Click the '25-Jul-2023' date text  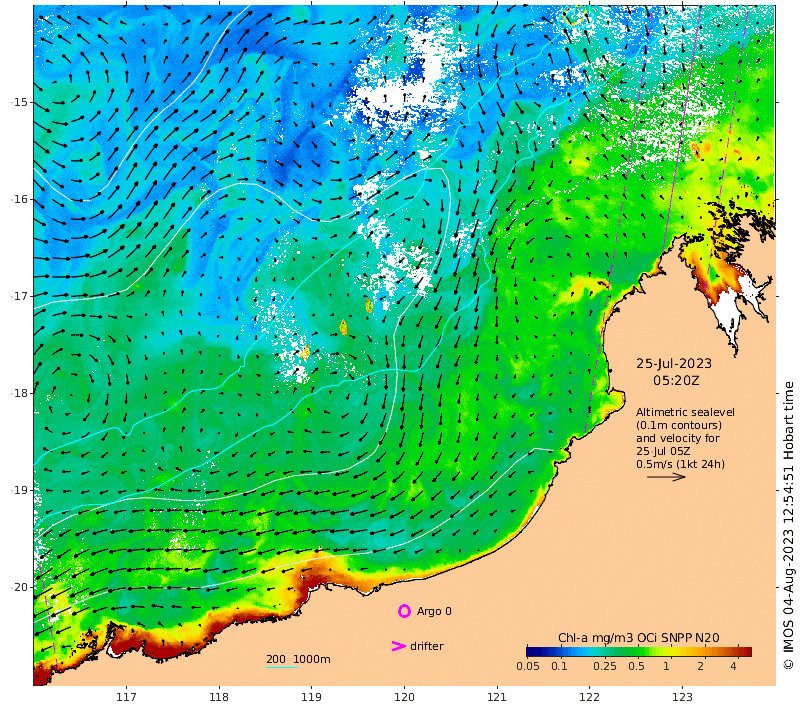(x=673, y=364)
